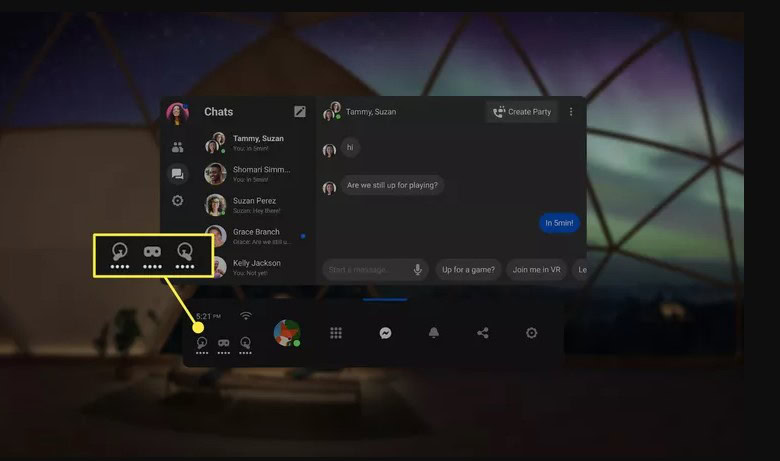Check the right controller battery icon
Viewport: 780px width, 461px height.
pos(245,345)
